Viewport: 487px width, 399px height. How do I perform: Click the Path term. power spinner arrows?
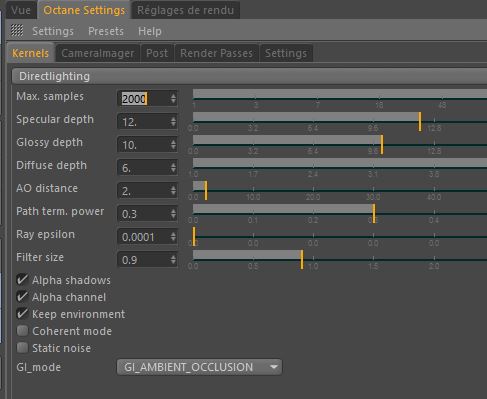[x=173, y=214]
